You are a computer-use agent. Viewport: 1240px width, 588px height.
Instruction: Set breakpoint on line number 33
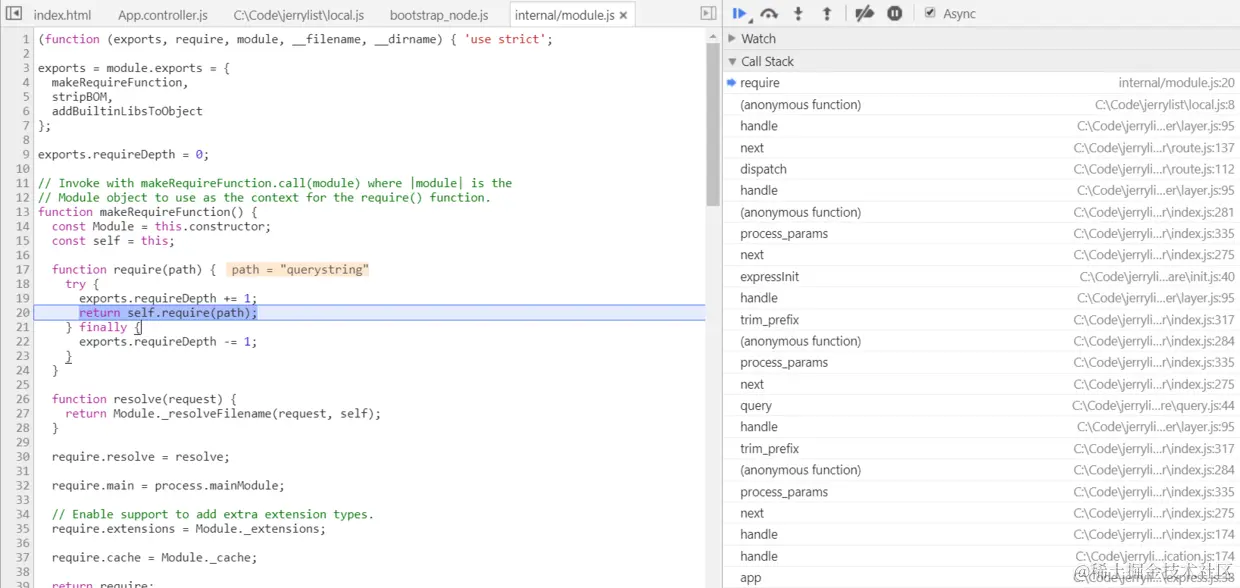(x=23, y=500)
